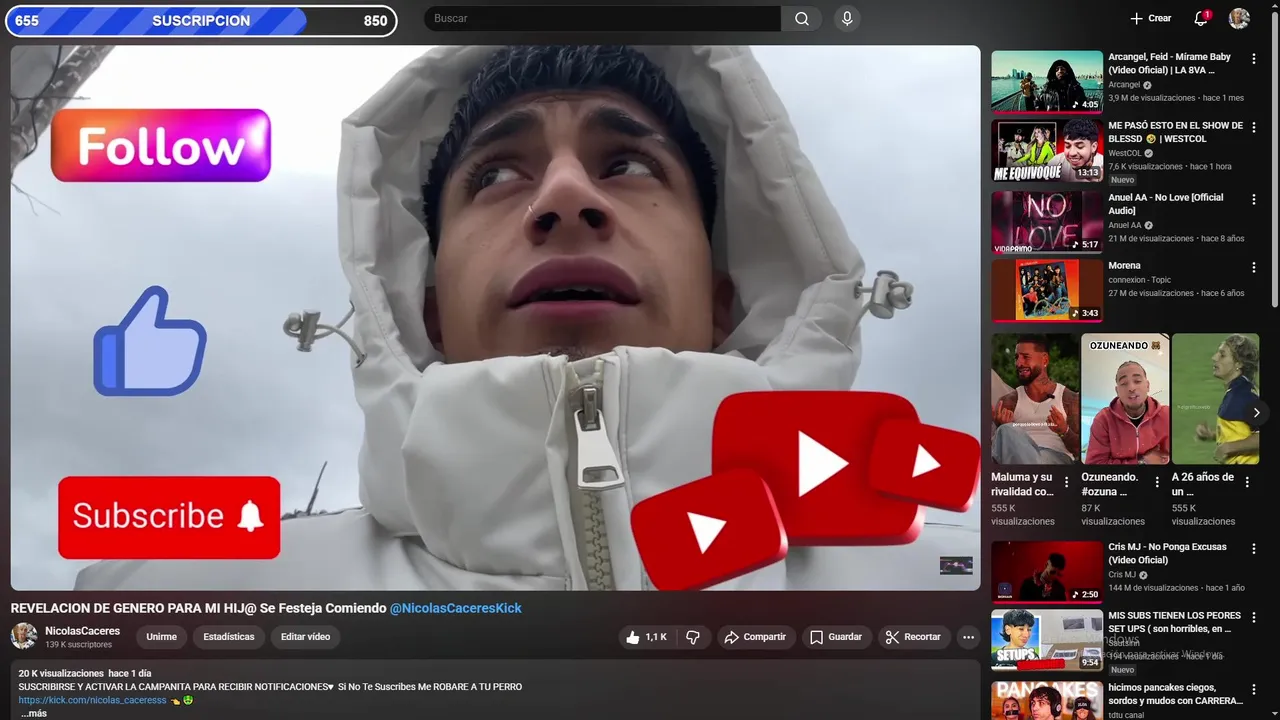1280x720 pixels.
Task: Dislike the video with thumbs down
Action: coord(693,637)
